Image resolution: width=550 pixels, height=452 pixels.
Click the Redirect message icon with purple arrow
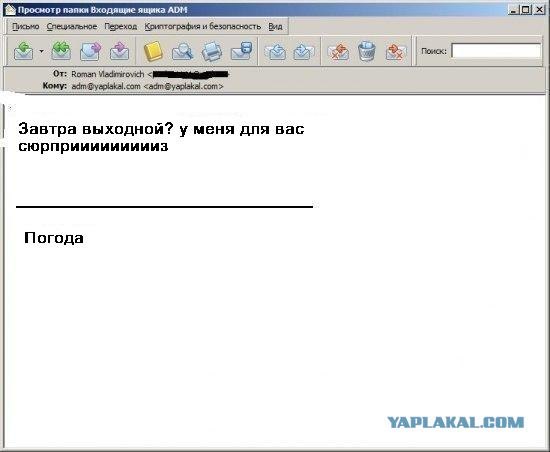coord(119,51)
